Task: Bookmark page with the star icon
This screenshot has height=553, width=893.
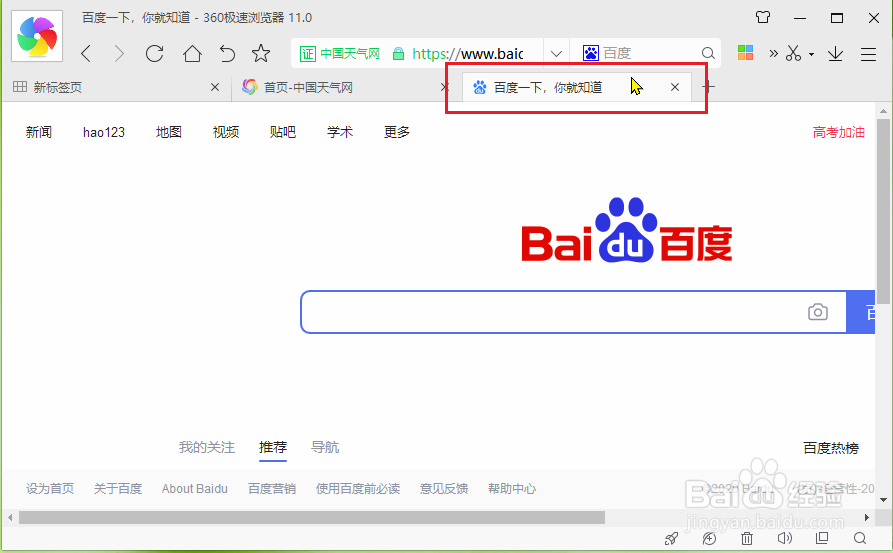Action: (x=261, y=54)
